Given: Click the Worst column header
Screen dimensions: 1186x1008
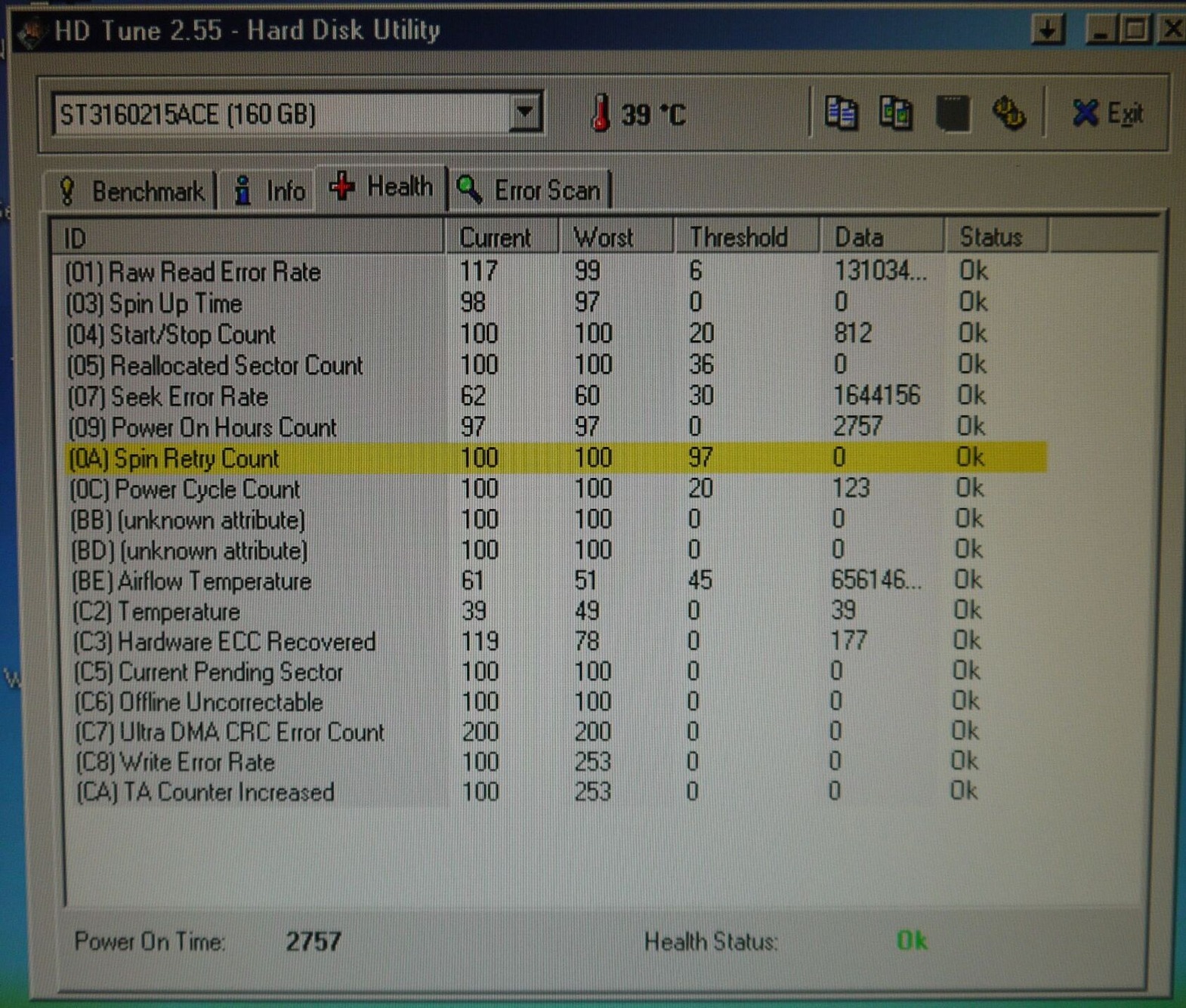Looking at the screenshot, I should [x=616, y=238].
